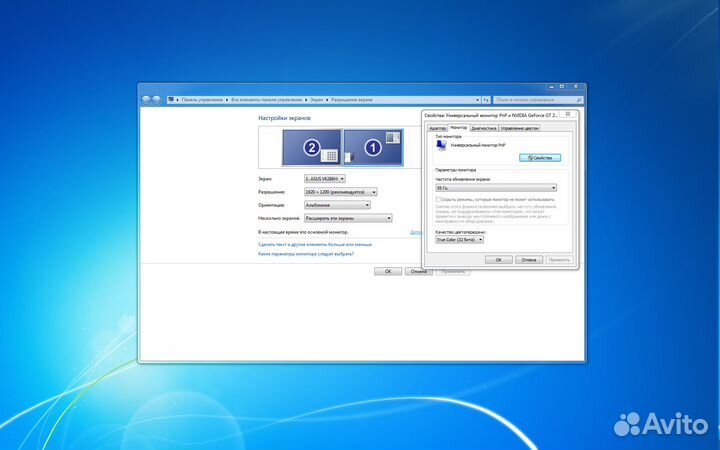Select monitor 1 thumbnail in display arrangement
This screenshot has height=450, width=720.
pyautogui.click(x=372, y=149)
